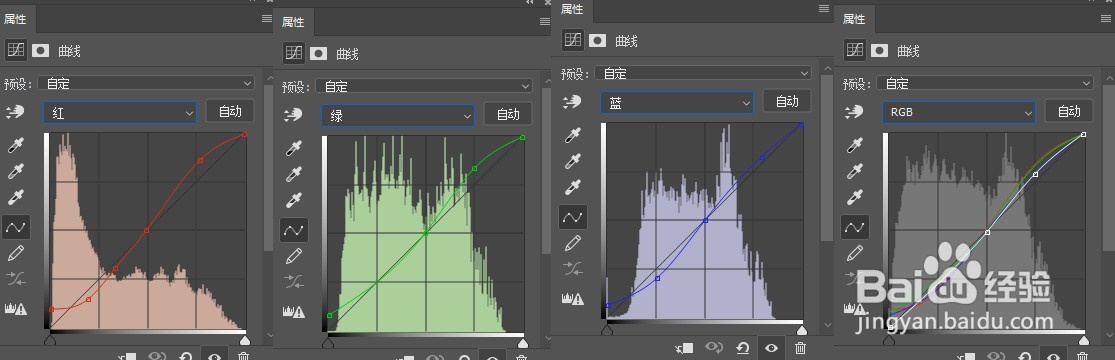Toggle view previous state in Red panel
The width and height of the screenshot is (1115, 360).
[x=156, y=356]
